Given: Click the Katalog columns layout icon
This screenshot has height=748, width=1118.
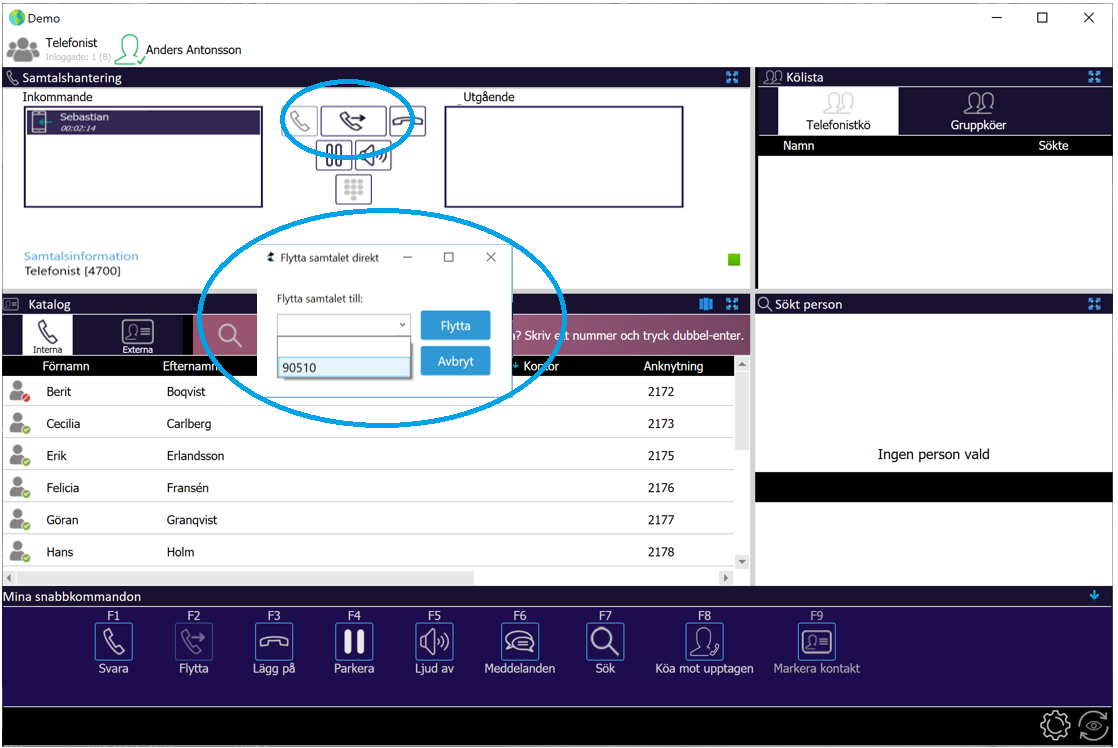Looking at the screenshot, I should [x=706, y=304].
